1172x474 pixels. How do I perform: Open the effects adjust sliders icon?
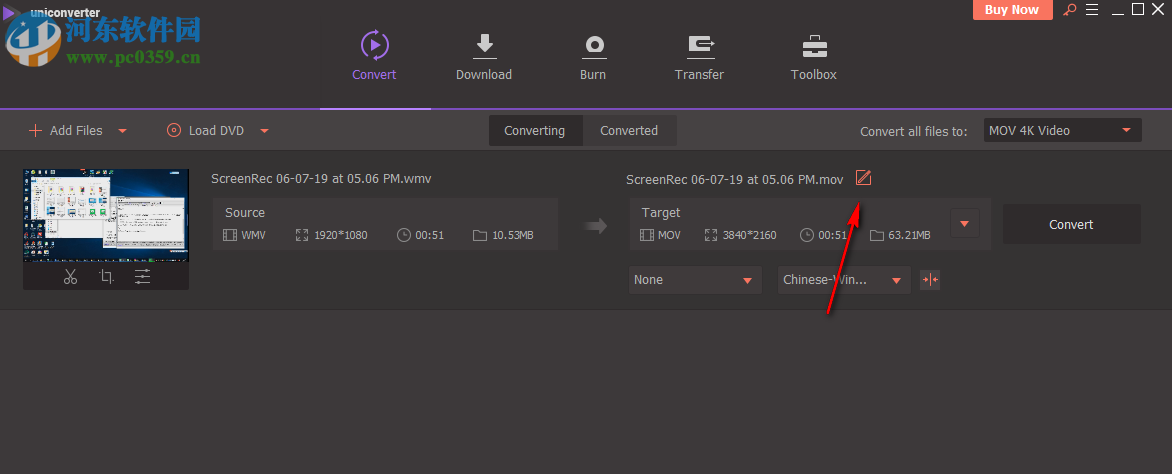coord(142,277)
